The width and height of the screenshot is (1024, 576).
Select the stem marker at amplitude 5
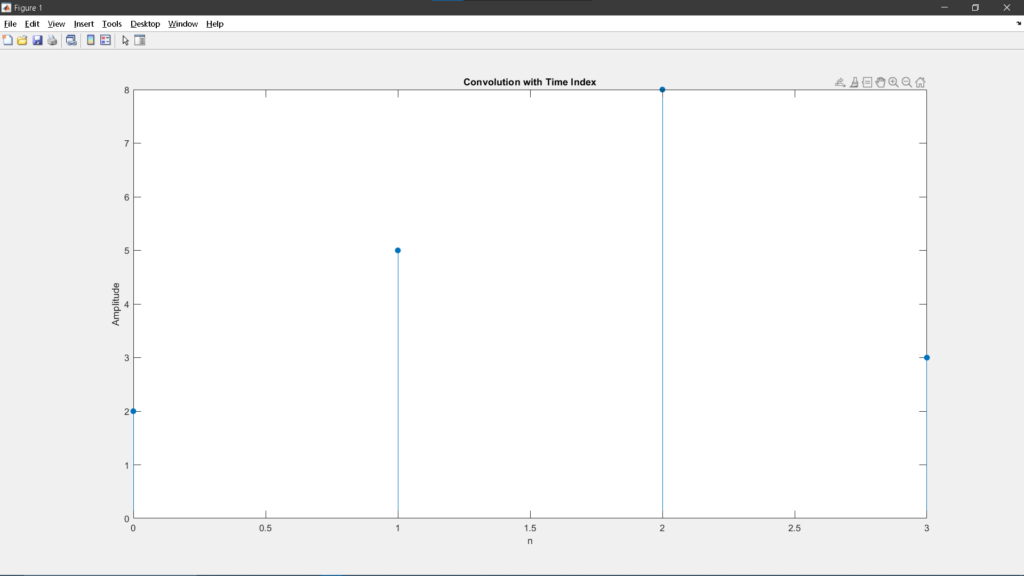click(x=398, y=250)
